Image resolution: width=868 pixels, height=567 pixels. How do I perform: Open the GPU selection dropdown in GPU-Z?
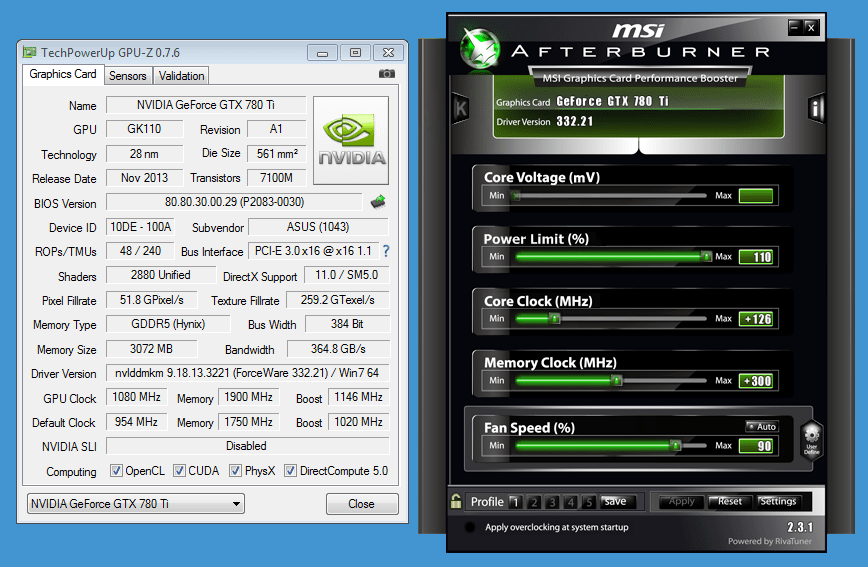click(x=136, y=504)
